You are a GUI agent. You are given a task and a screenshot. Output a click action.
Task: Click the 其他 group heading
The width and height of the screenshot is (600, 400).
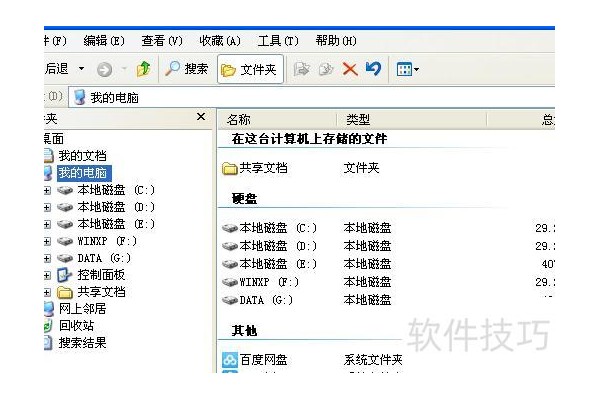245,330
